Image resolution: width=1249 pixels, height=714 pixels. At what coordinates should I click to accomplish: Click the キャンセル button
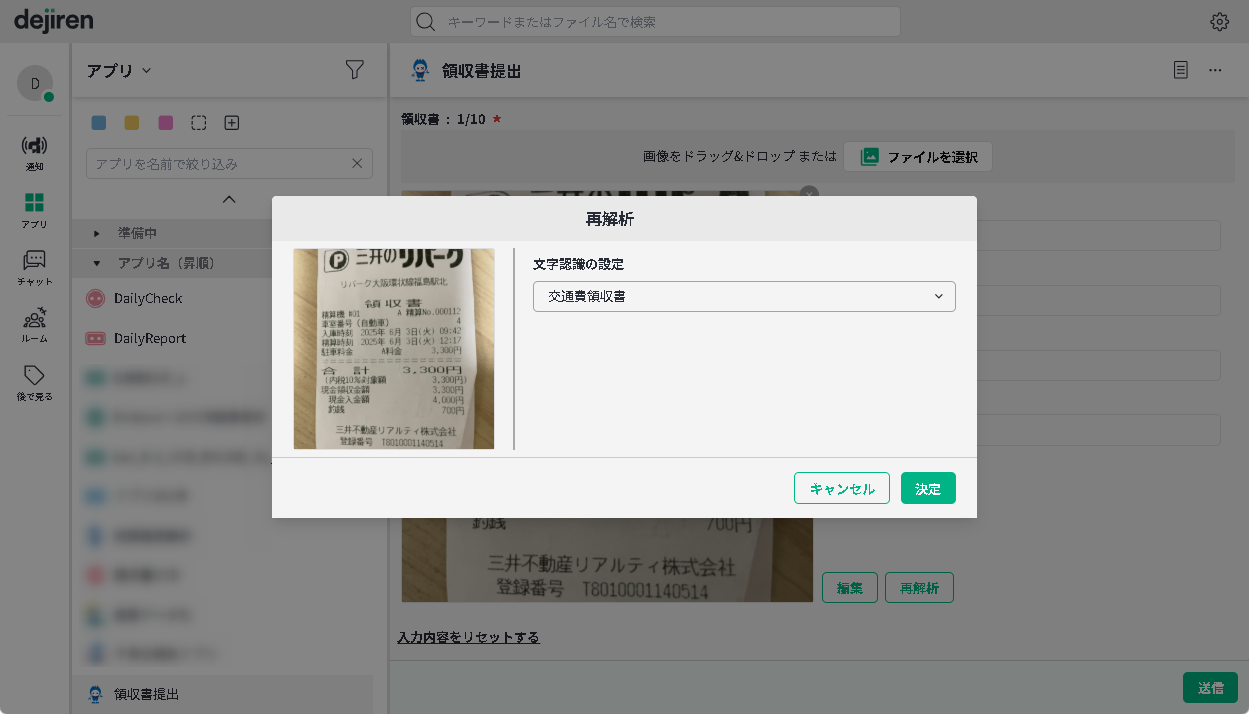pyautogui.click(x=841, y=488)
